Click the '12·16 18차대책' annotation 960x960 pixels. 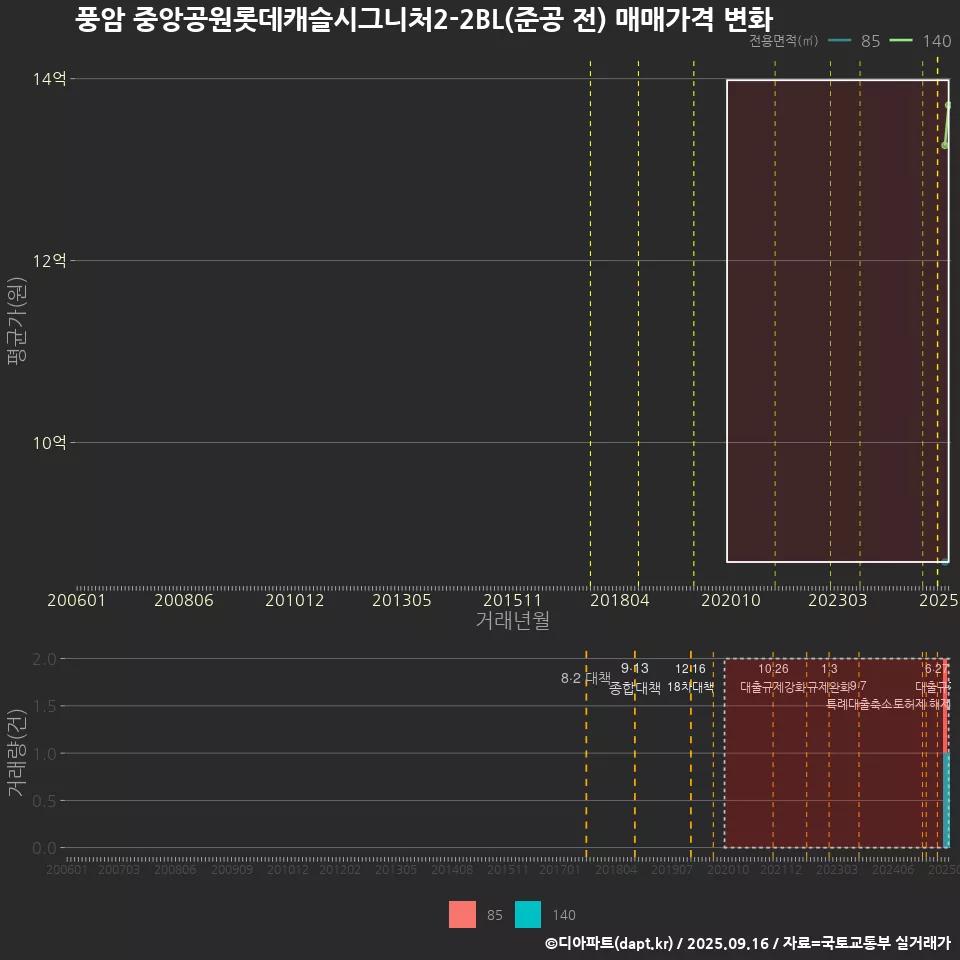pos(691,678)
